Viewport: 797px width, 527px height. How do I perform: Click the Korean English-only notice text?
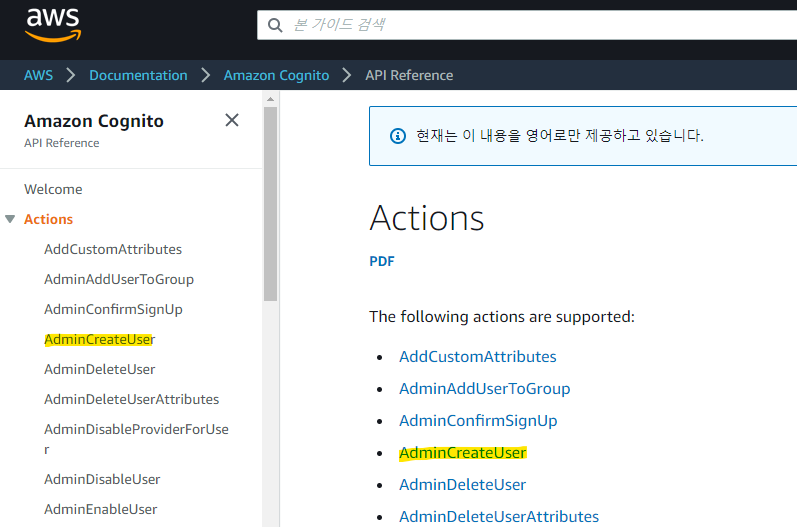[x=560, y=136]
